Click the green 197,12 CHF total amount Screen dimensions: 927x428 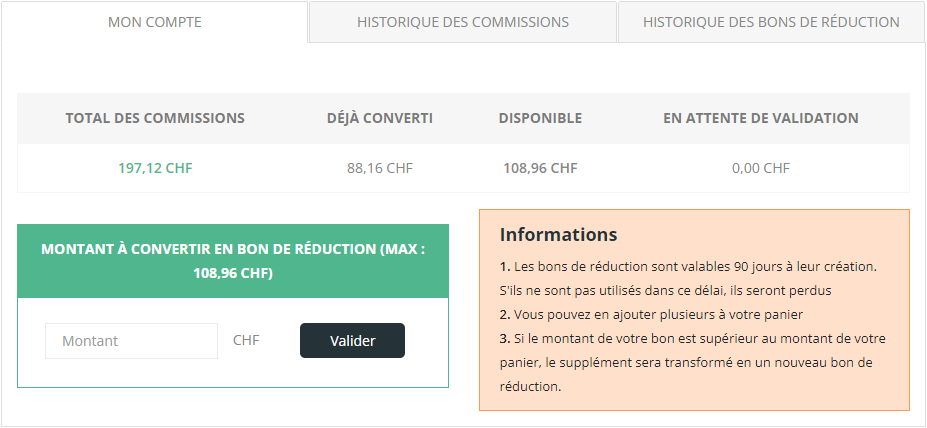click(x=155, y=168)
